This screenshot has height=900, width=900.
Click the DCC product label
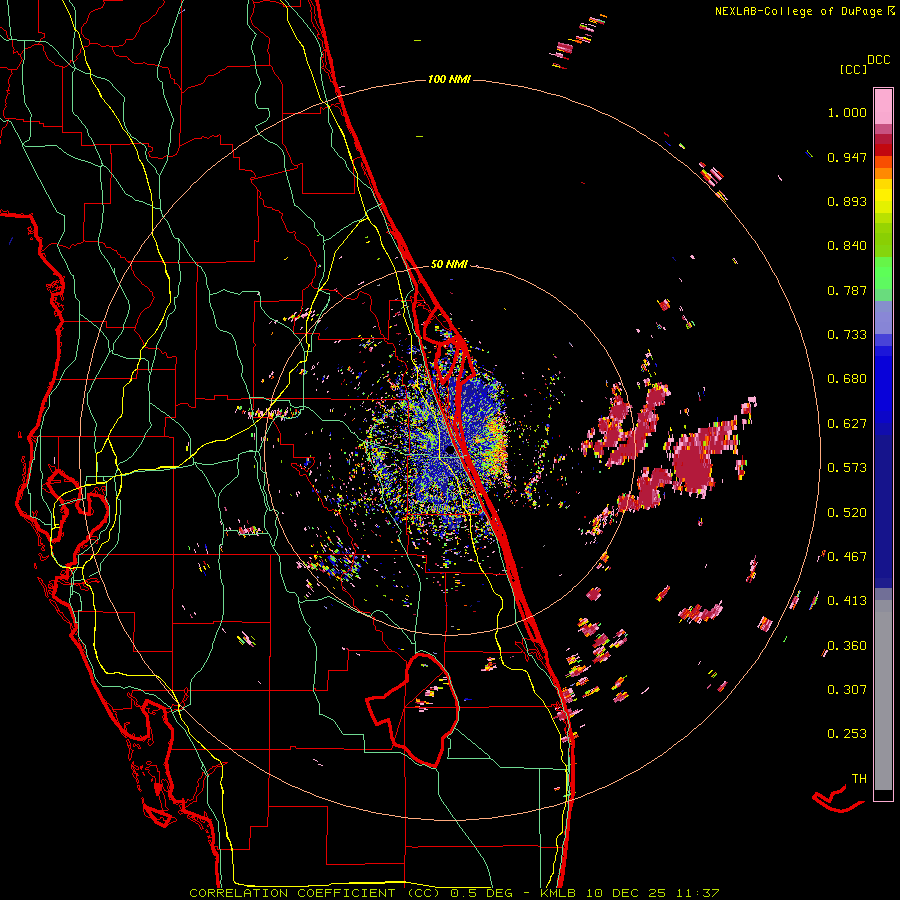coord(878,60)
